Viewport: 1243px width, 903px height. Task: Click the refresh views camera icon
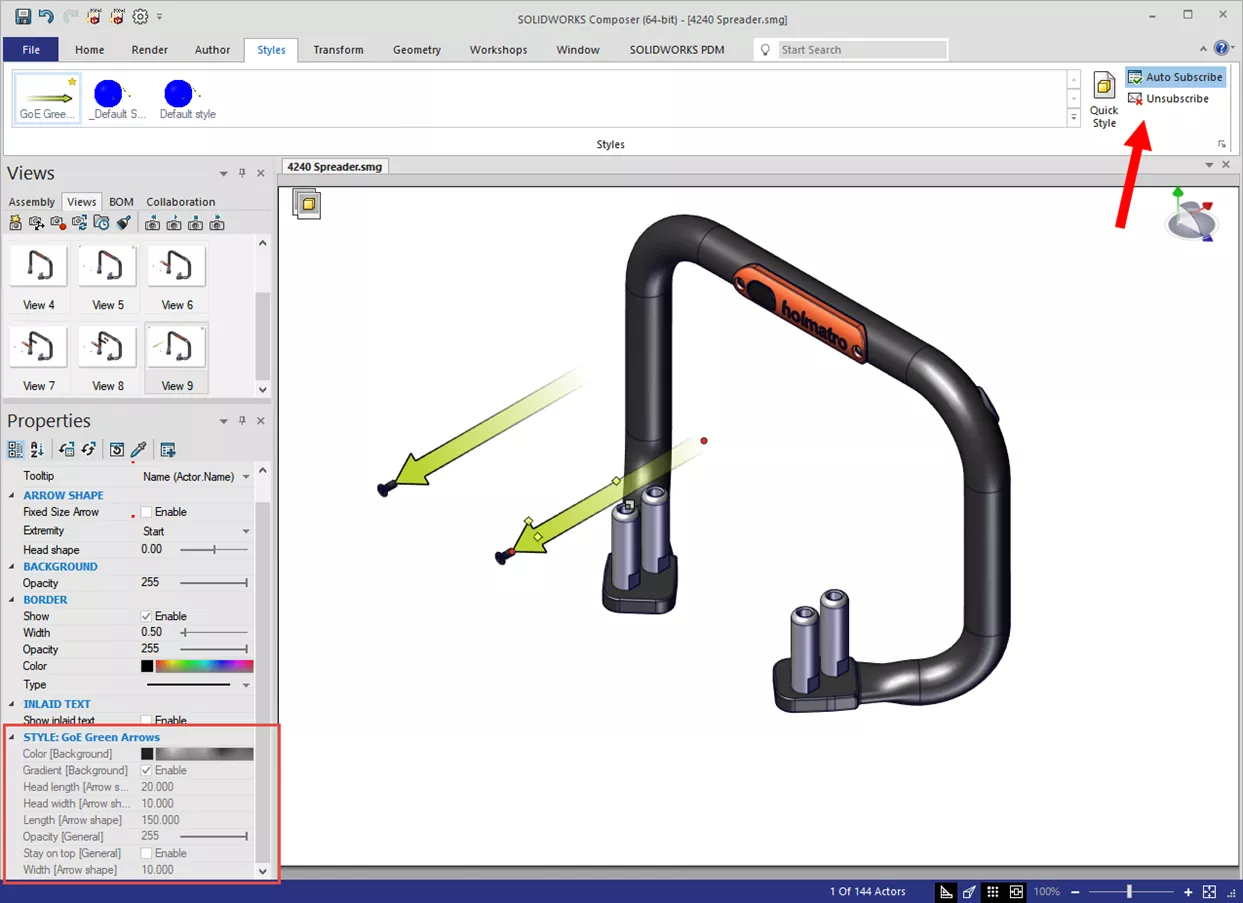[80, 223]
